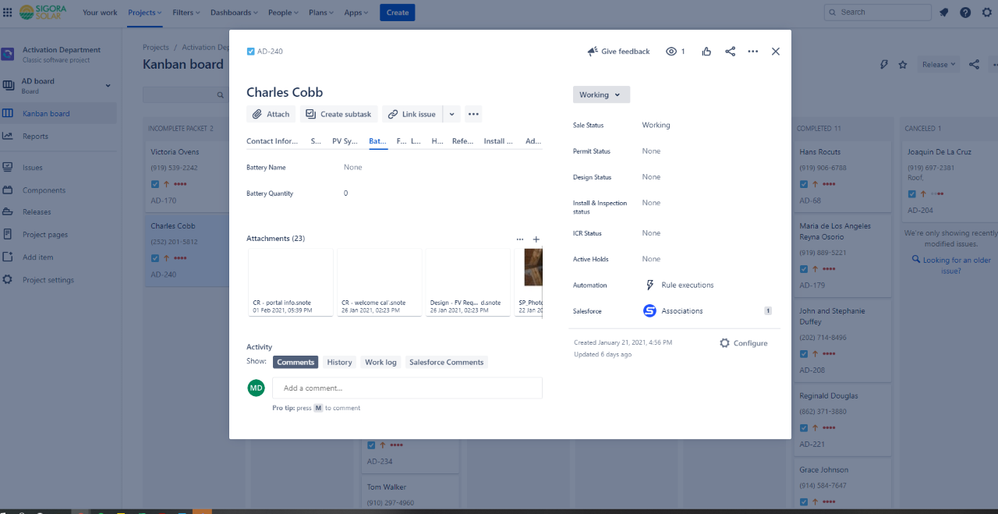Click the Give feedback megaphone button
This screenshot has height=514, width=998.
618,52
